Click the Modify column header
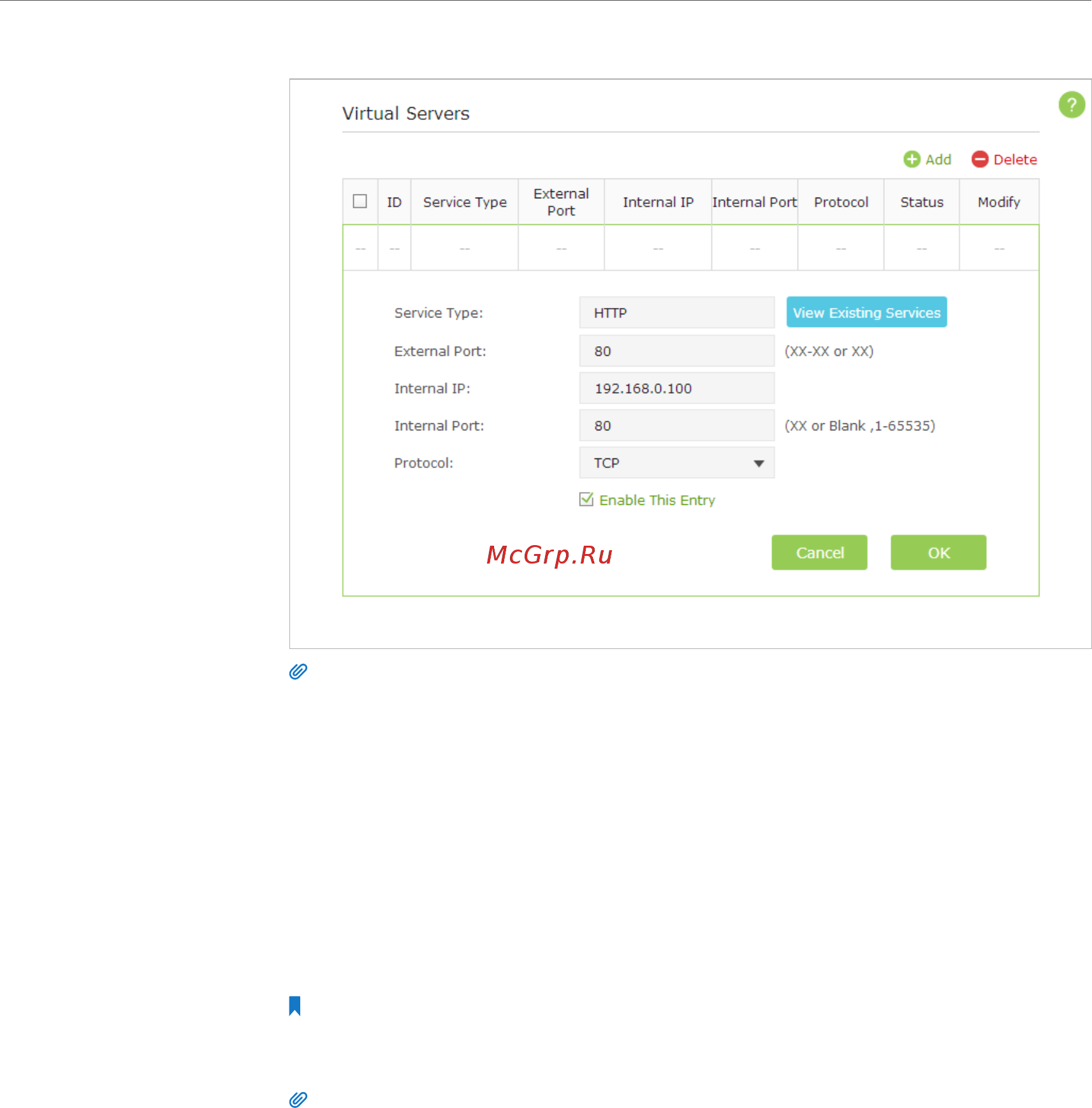The image size is (1092, 1108). click(999, 202)
